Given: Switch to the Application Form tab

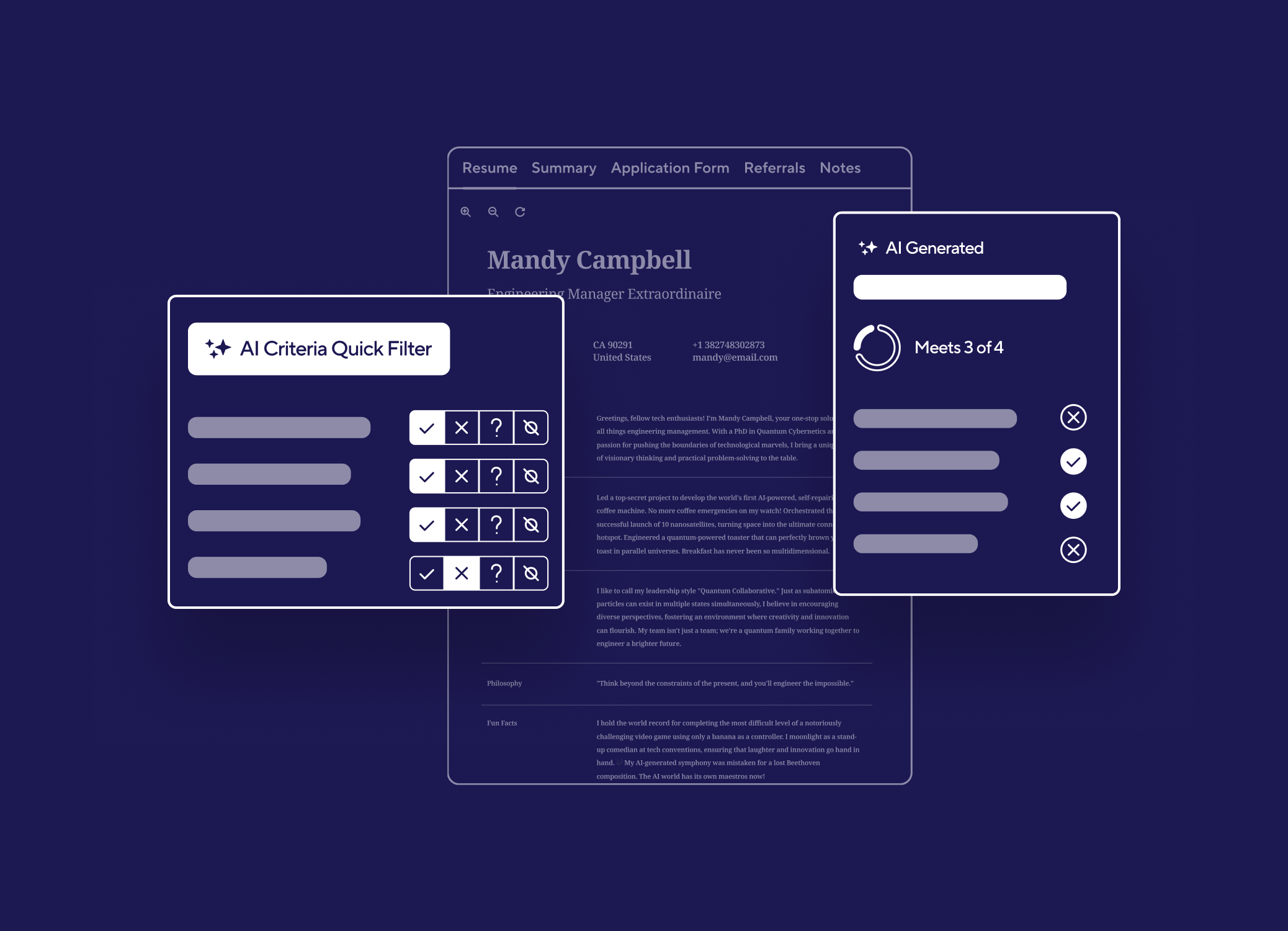Looking at the screenshot, I should (x=670, y=168).
